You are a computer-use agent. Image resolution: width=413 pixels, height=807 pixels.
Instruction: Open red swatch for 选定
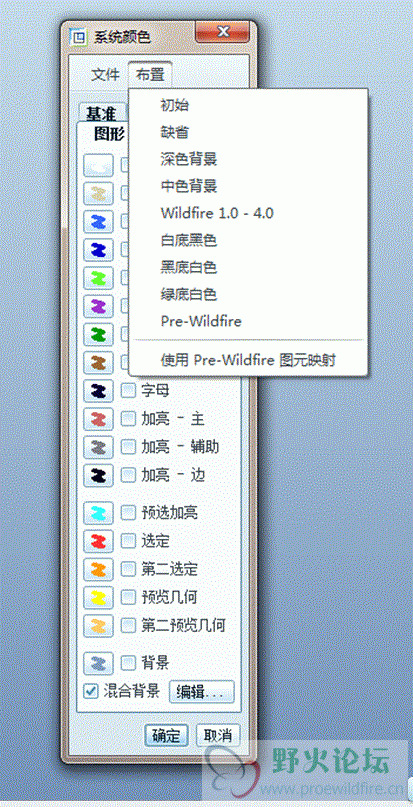pyautogui.click(x=98, y=541)
